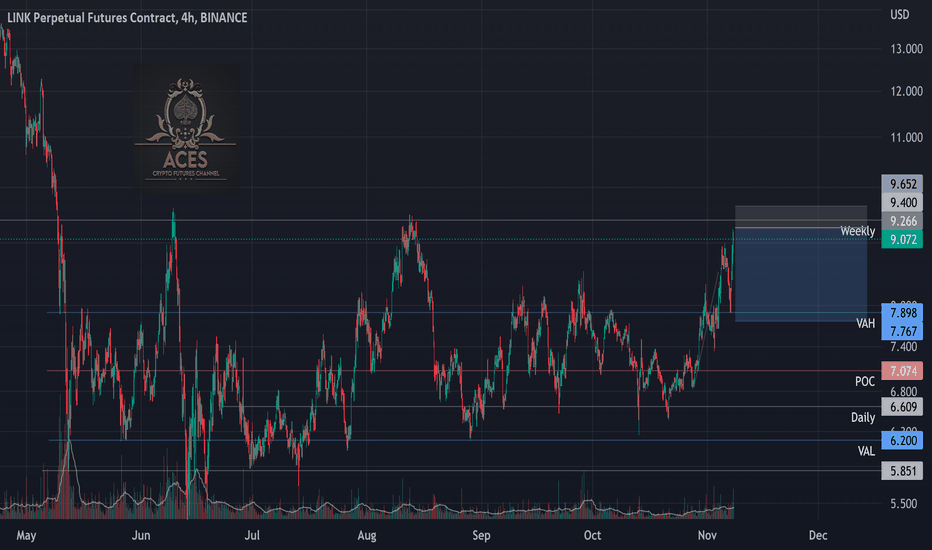Click the Jul label on time axis
Viewport: 932px width, 550px height.
click(x=252, y=535)
